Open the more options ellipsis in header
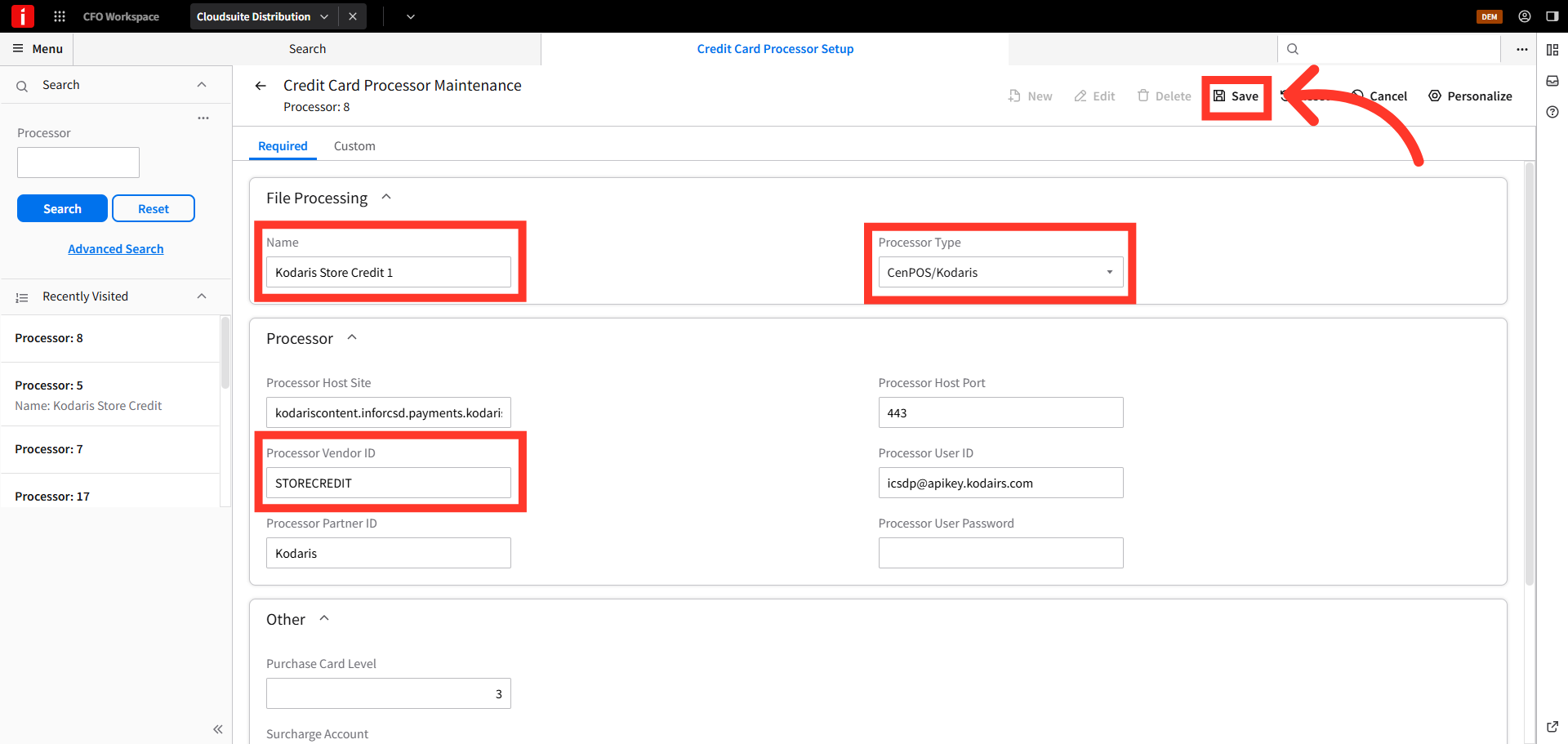The width and height of the screenshot is (1568, 744). pyautogui.click(x=1522, y=49)
